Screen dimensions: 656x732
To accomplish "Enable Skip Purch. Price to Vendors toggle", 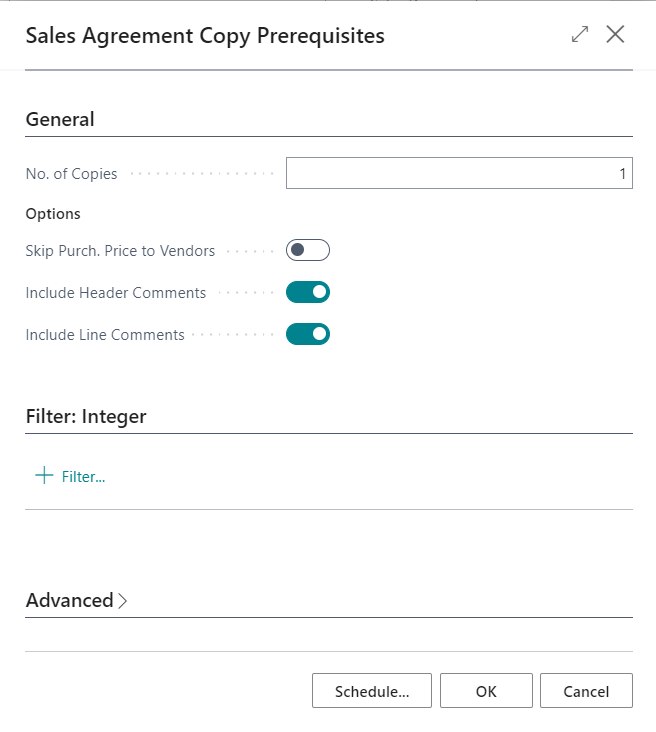I will tap(307, 250).
